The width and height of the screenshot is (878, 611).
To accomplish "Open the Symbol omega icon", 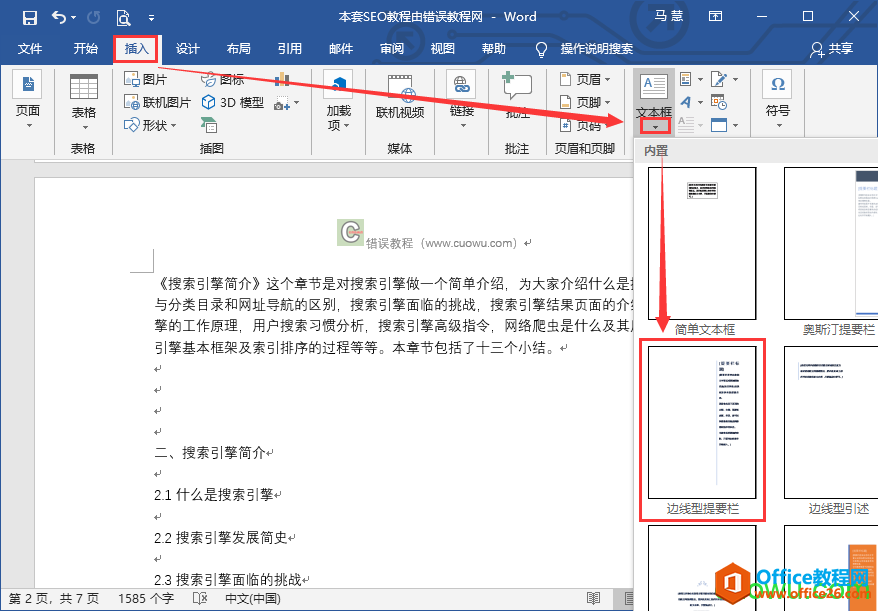I will (x=777, y=85).
